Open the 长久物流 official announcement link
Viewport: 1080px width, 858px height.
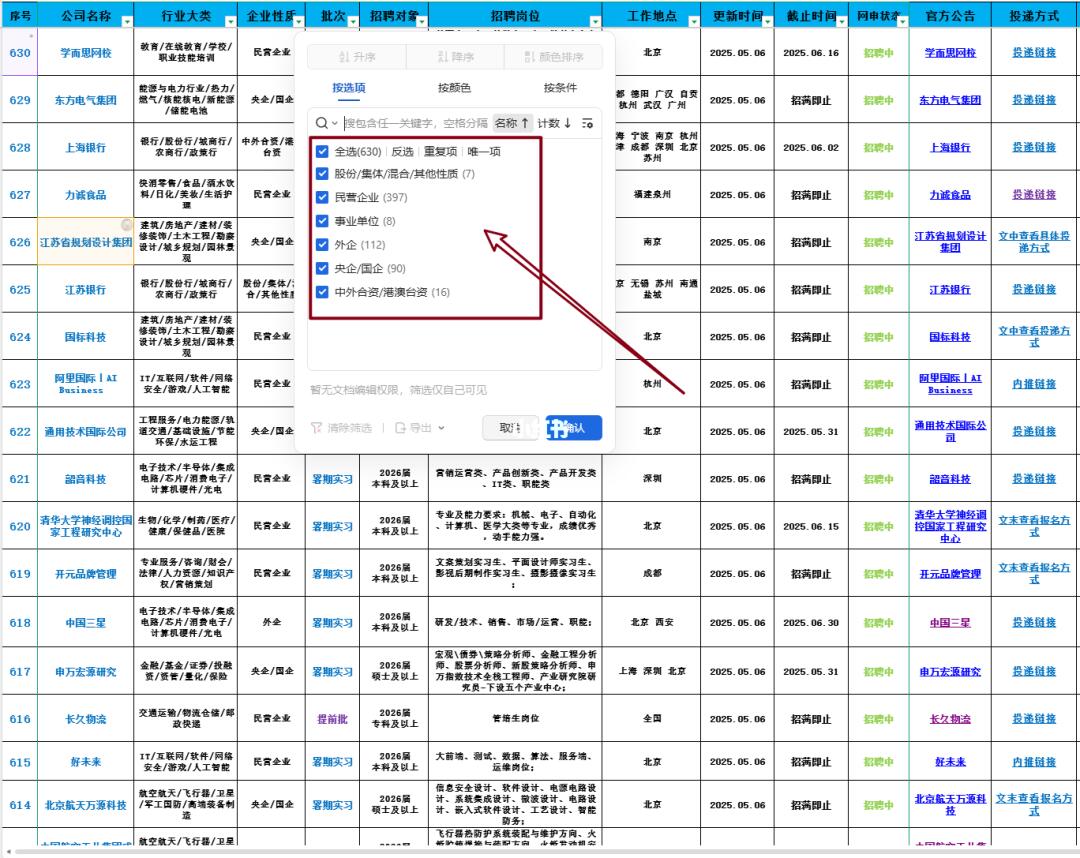[x=950, y=719]
